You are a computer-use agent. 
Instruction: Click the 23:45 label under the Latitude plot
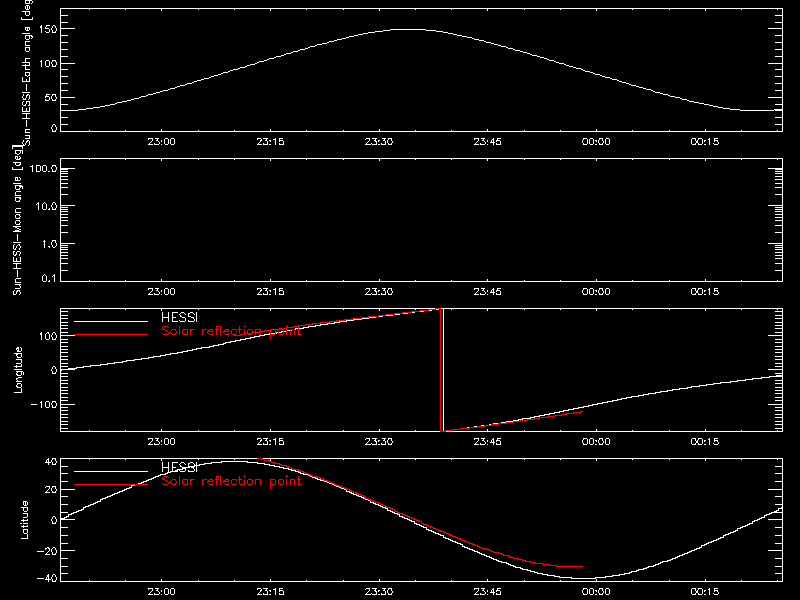(x=487, y=592)
